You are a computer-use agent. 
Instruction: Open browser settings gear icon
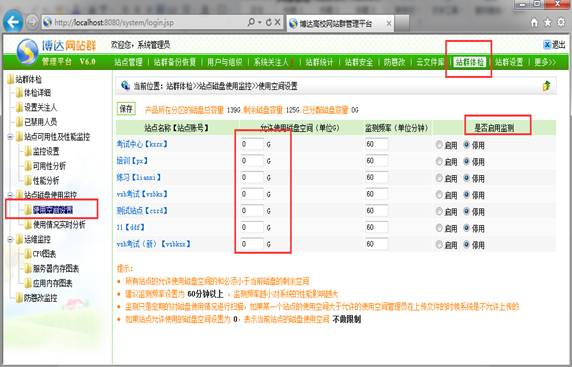point(561,23)
